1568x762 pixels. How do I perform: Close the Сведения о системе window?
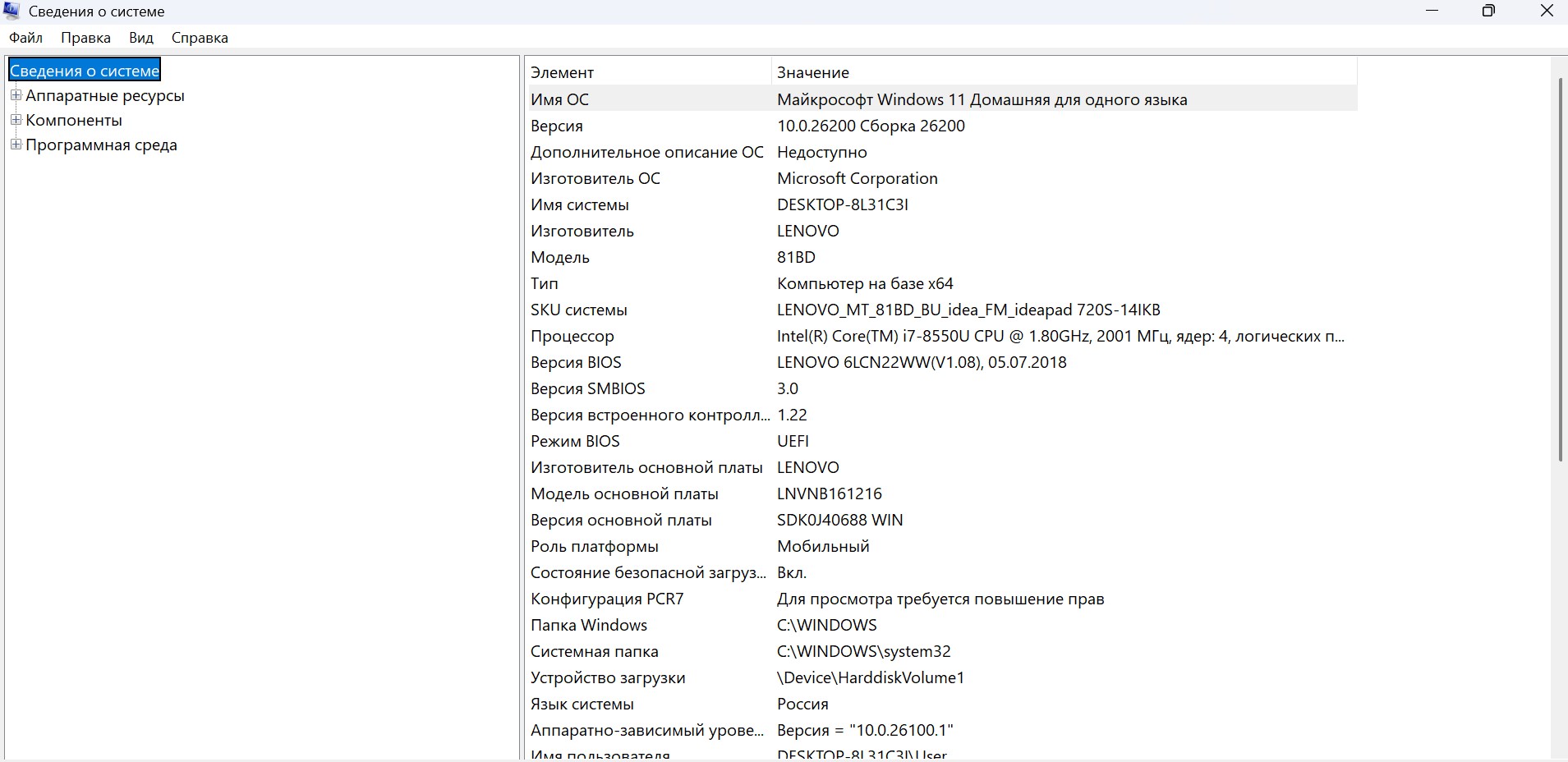1546,11
